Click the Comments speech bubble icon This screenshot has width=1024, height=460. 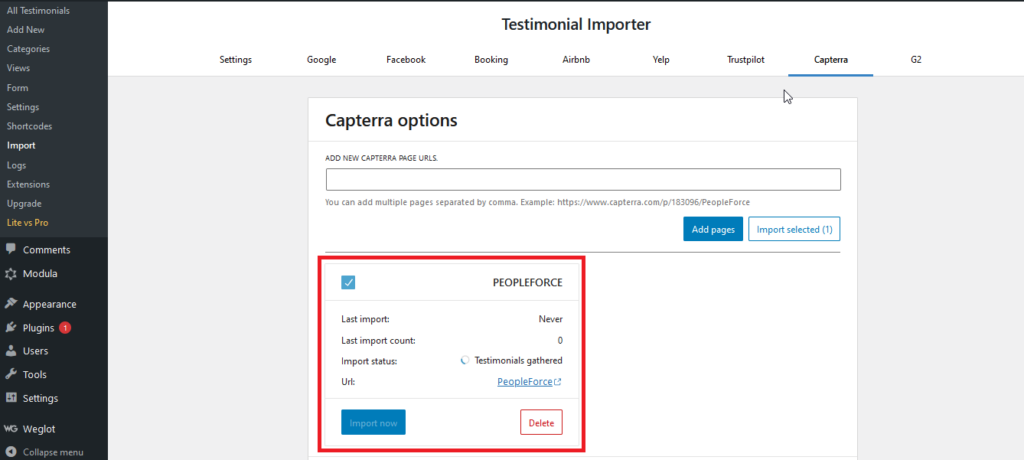point(10,249)
